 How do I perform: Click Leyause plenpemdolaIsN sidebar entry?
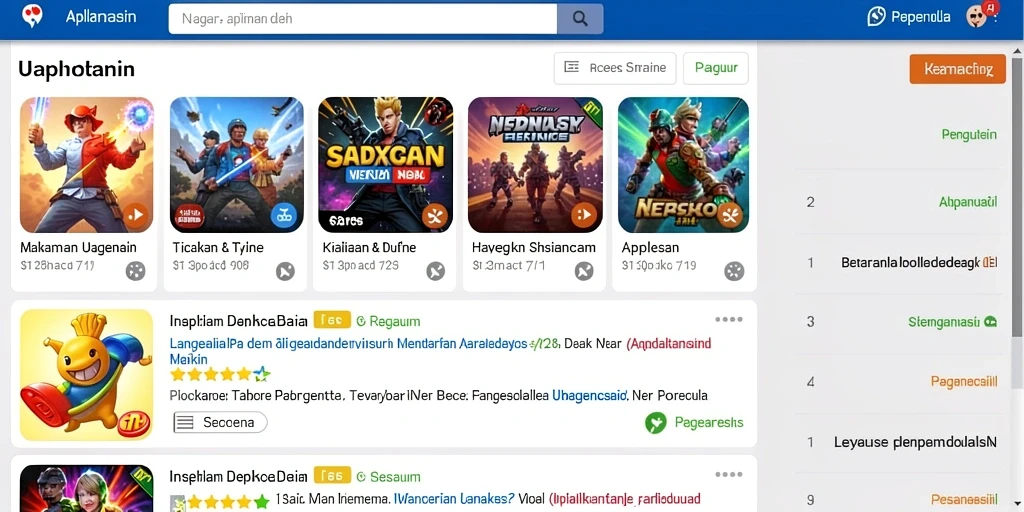click(x=916, y=442)
